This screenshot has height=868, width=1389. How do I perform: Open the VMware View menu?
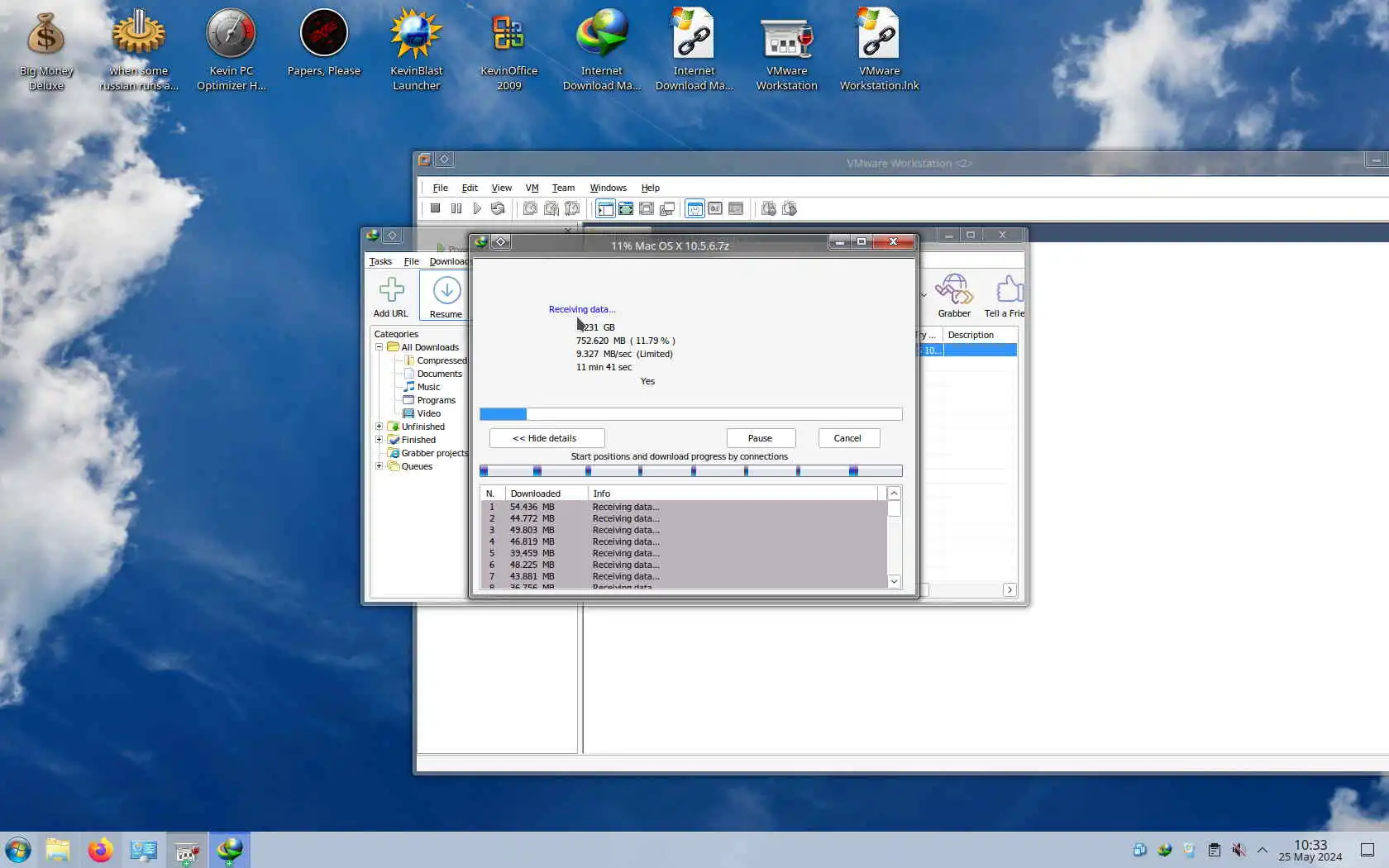(502, 188)
